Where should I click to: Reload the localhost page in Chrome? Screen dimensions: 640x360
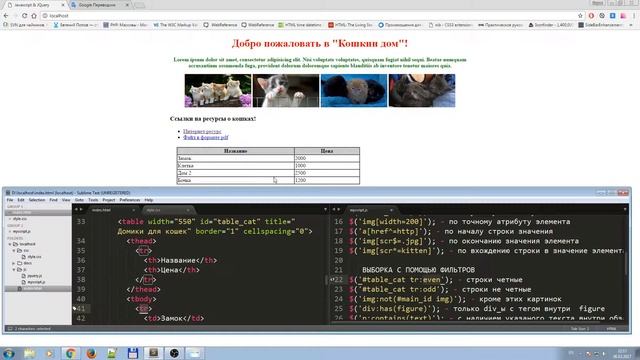coord(24,16)
